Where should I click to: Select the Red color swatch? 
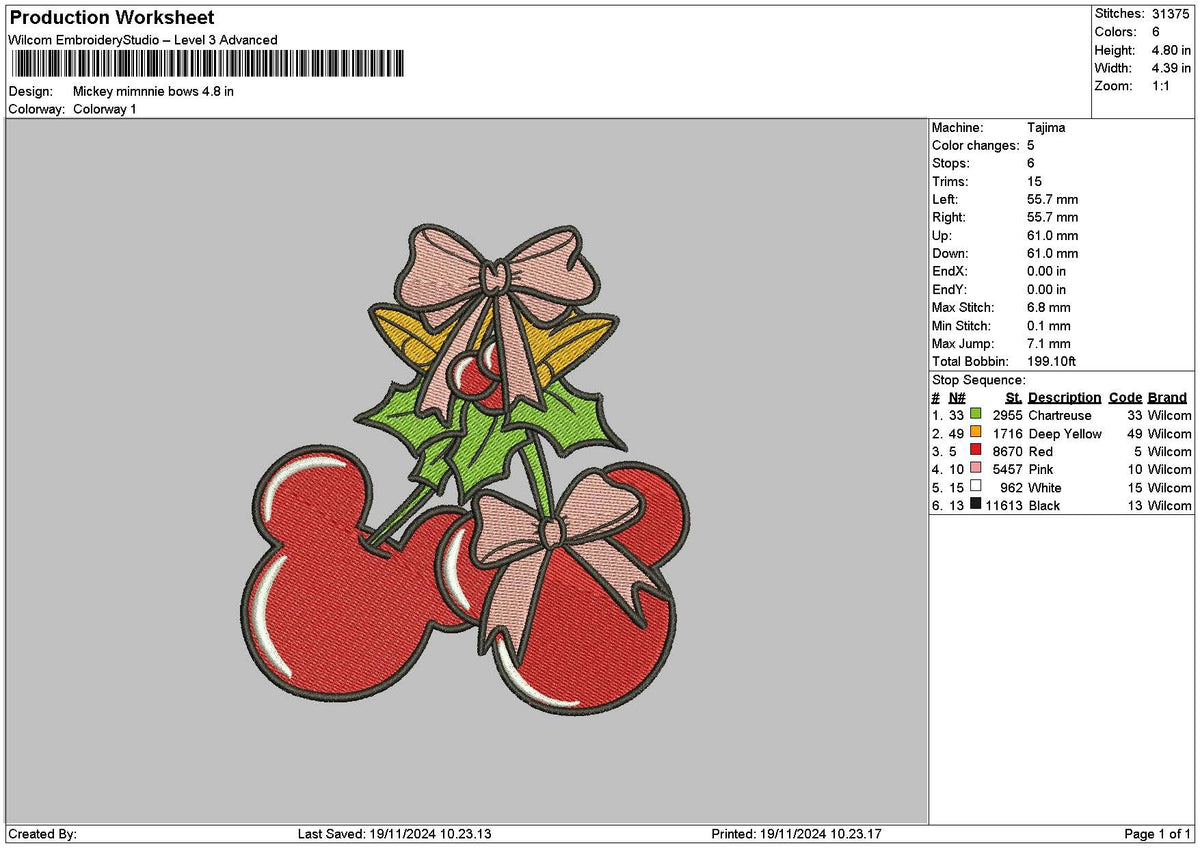973,451
